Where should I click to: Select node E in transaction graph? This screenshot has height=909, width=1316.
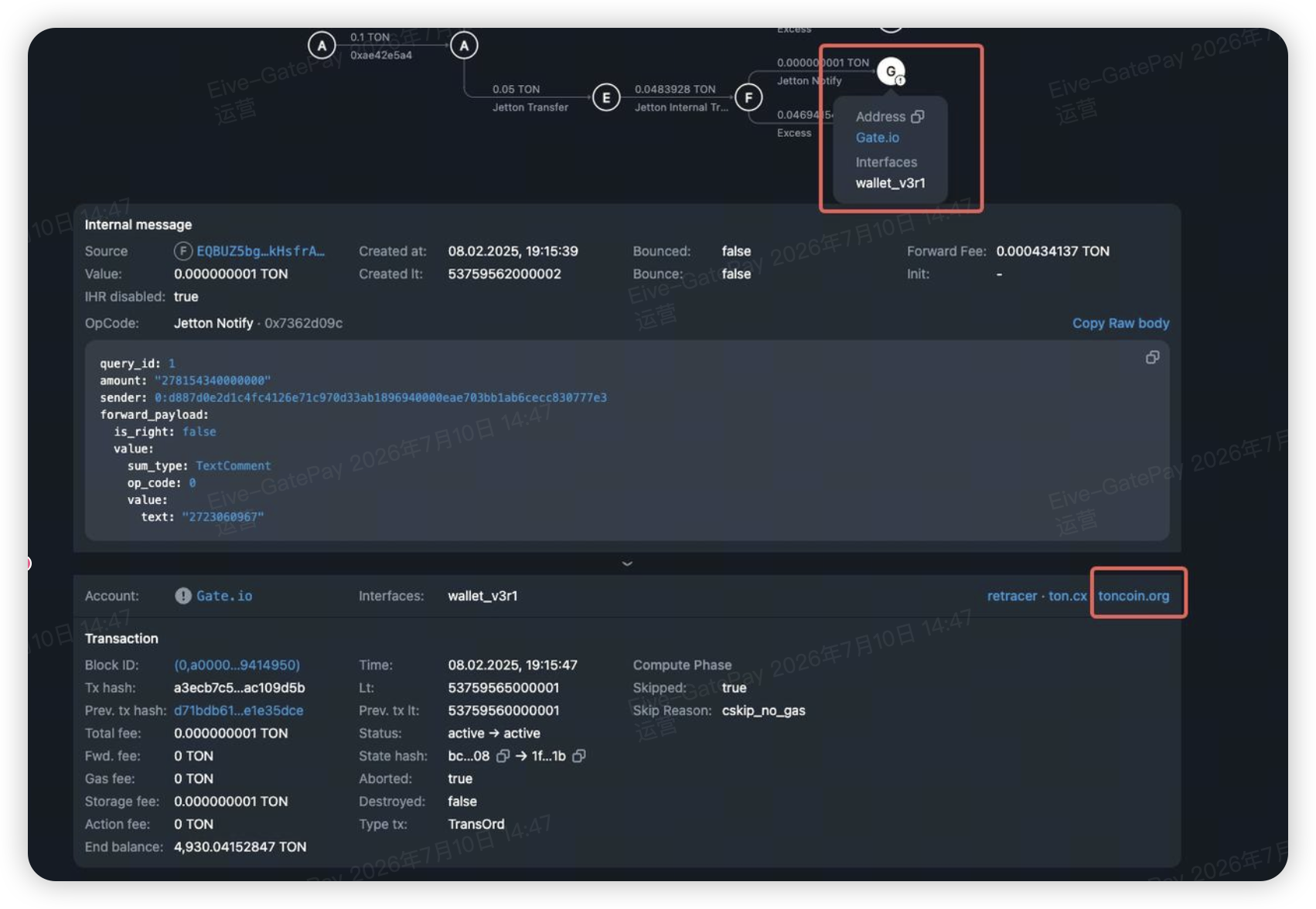click(x=606, y=97)
